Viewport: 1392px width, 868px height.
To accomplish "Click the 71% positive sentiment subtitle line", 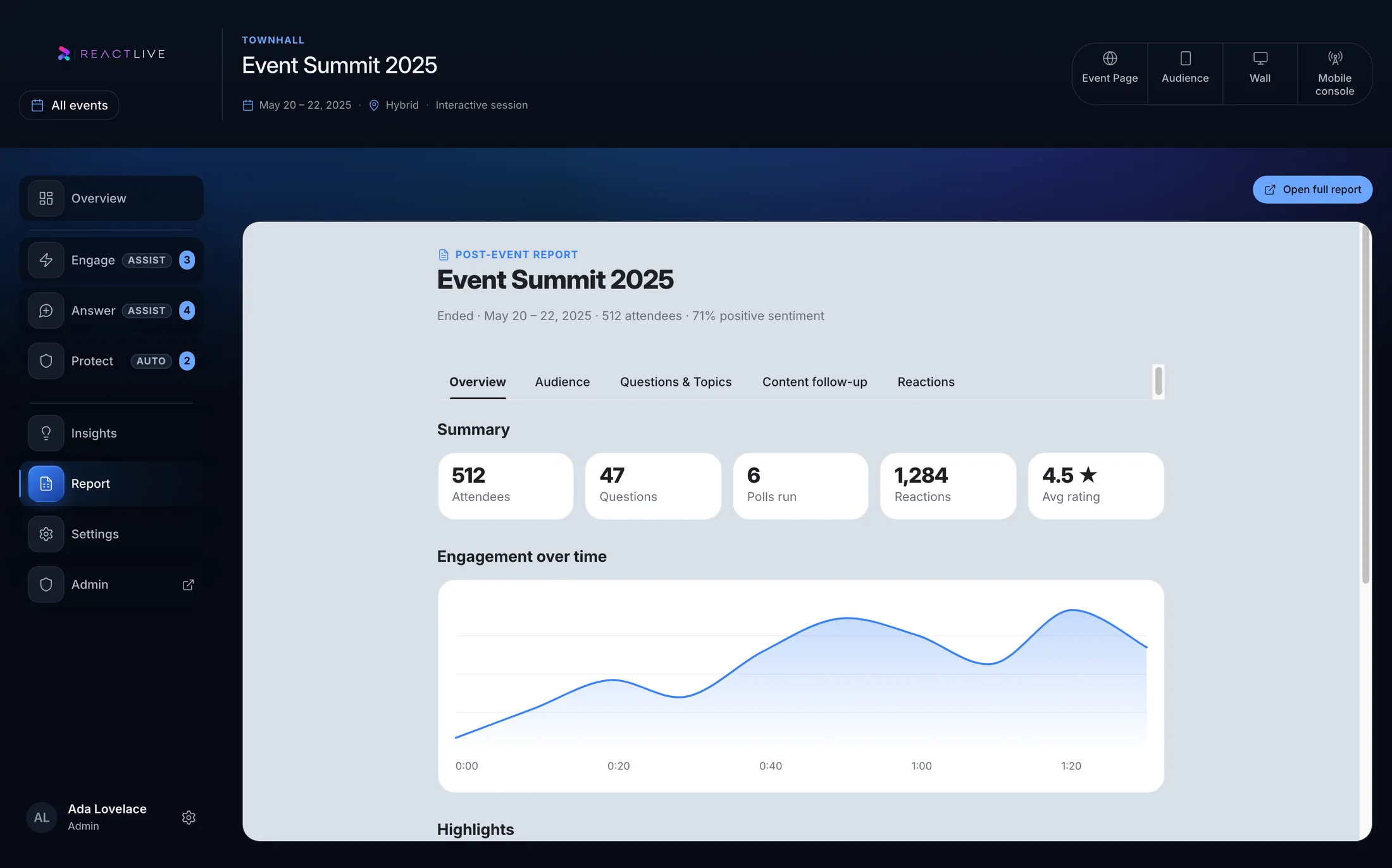I will pos(630,316).
